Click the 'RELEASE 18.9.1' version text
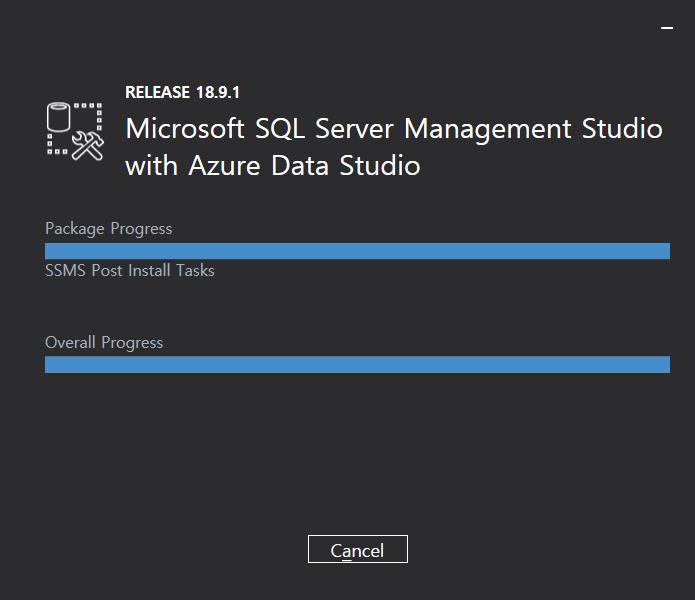 tap(183, 92)
